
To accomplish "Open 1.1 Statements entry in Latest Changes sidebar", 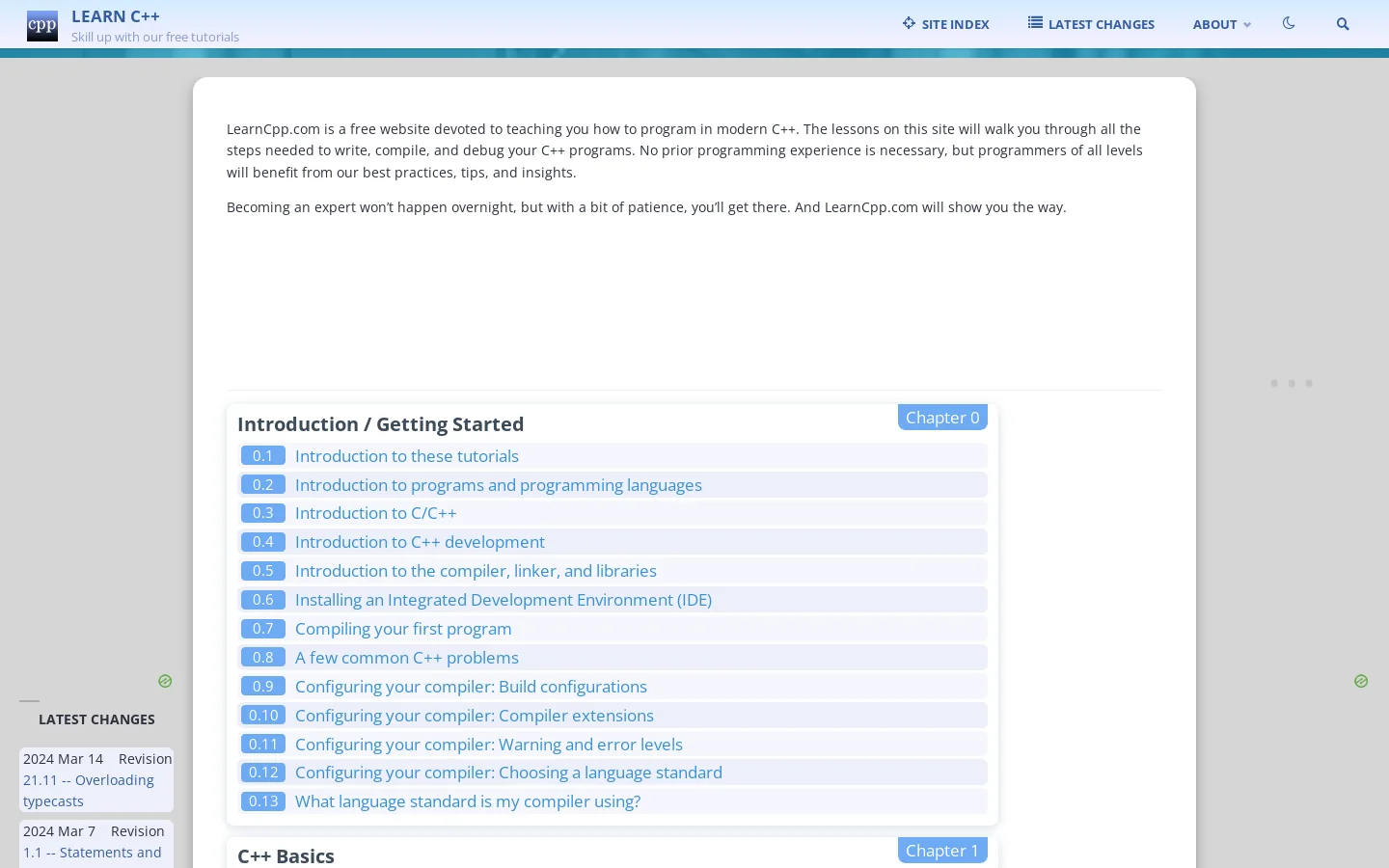I will [x=93, y=853].
